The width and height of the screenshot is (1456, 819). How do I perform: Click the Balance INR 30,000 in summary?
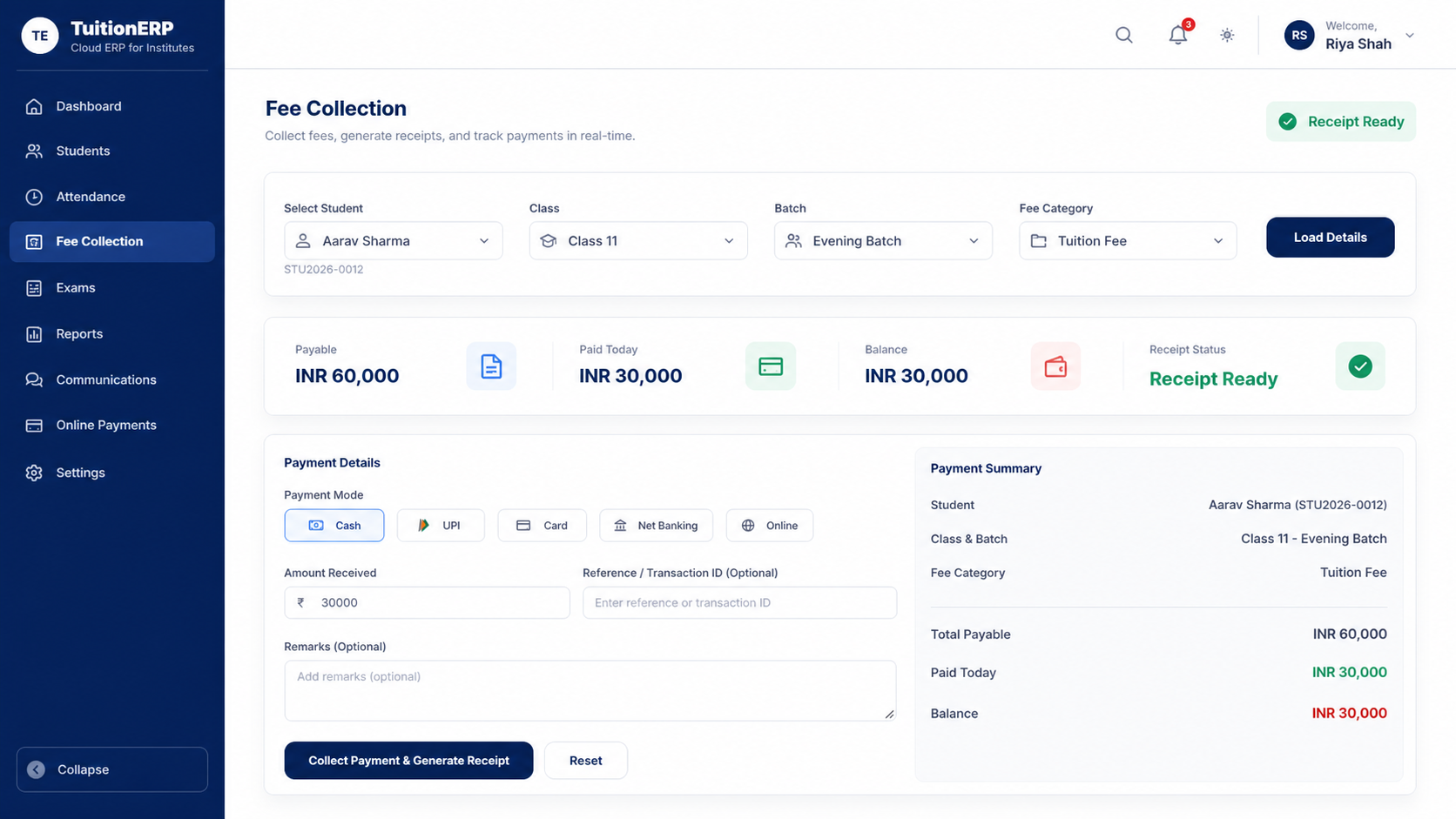[x=1350, y=714]
